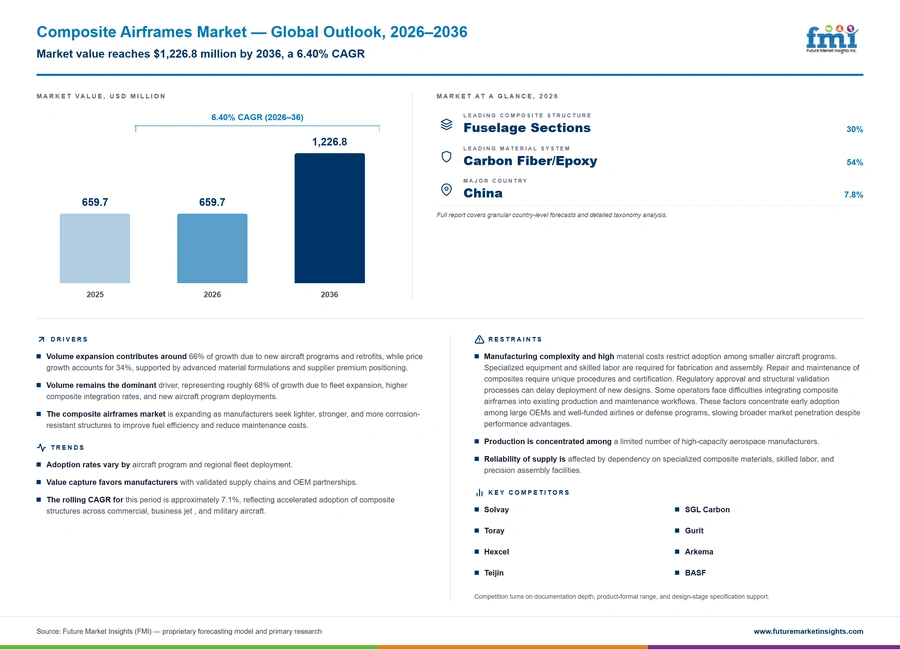Click the '1,226.8' bar value

329,142
